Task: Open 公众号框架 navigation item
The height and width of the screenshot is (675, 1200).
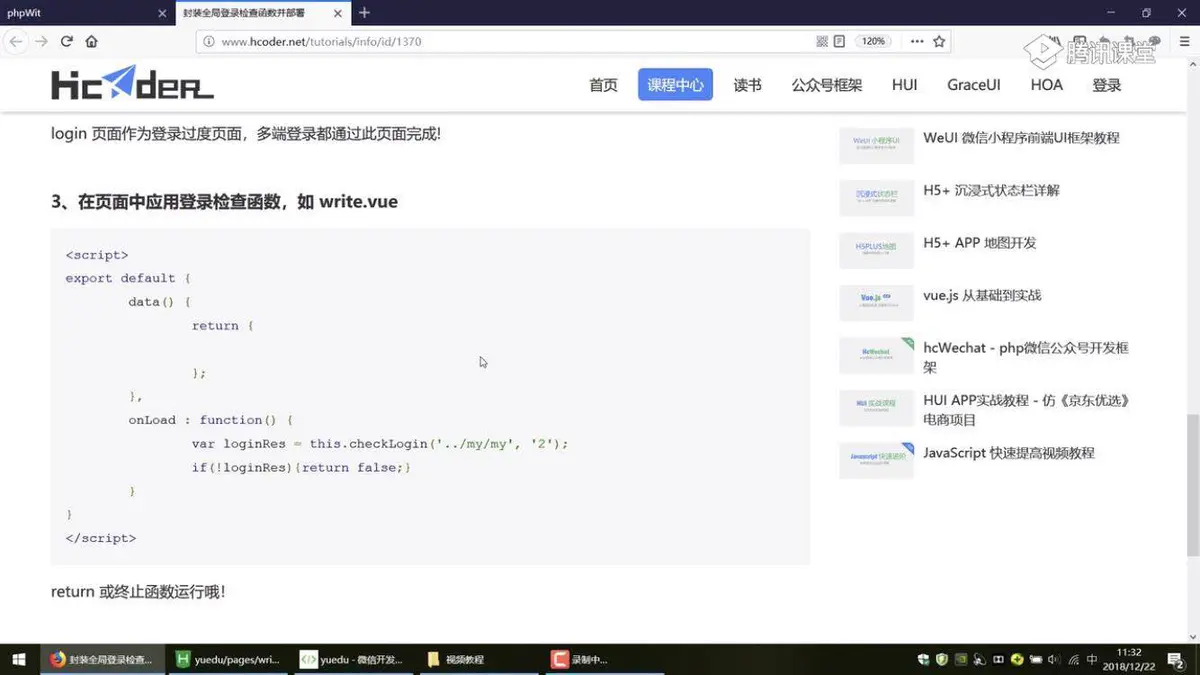Action: tap(826, 85)
